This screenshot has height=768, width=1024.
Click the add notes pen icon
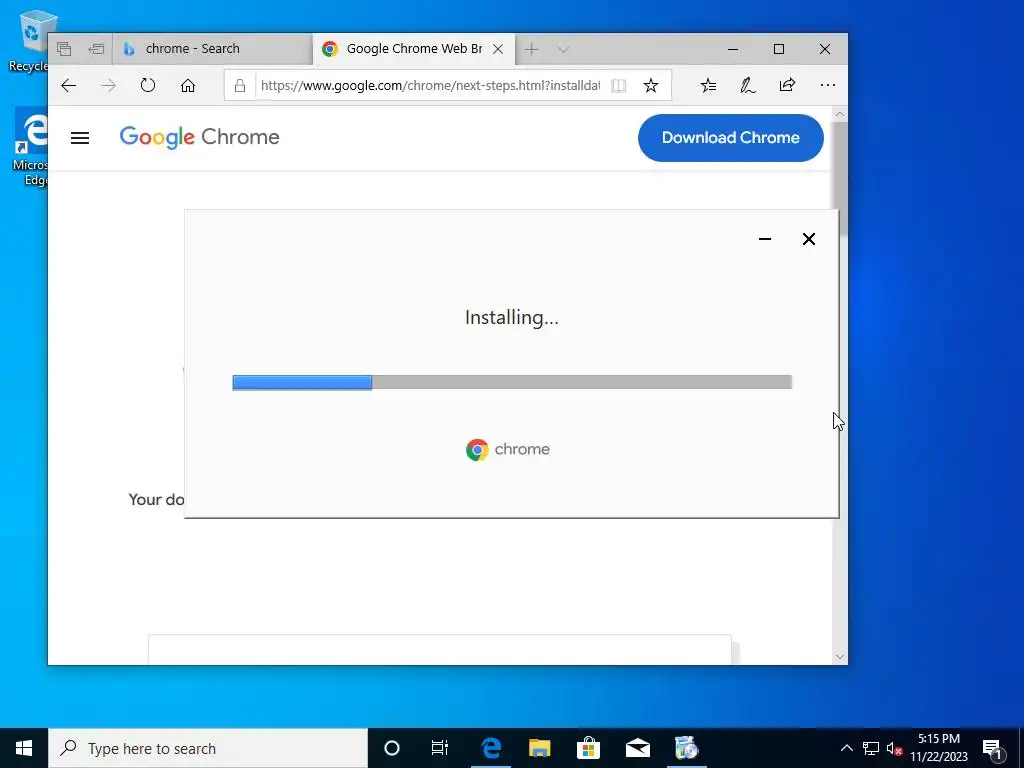point(748,86)
